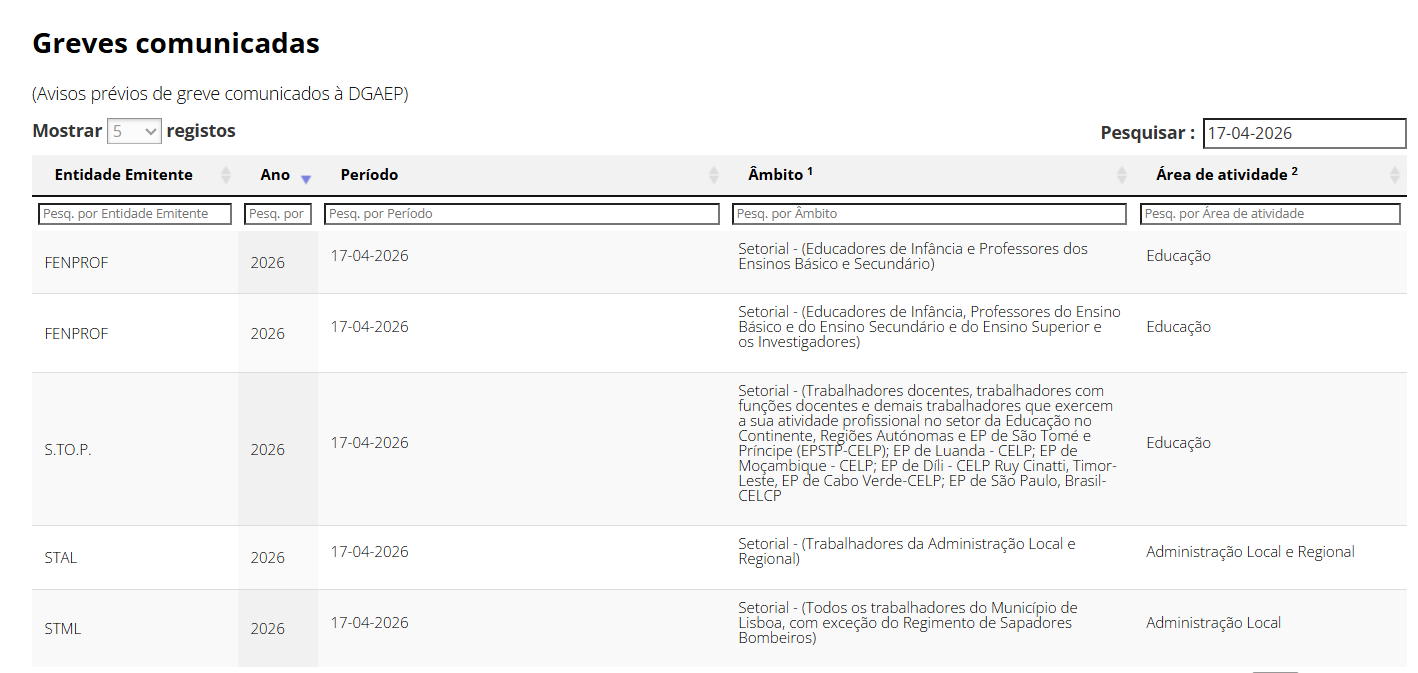1418x673 pixels.
Task: Click Administração Local e Regional cell
Action: click(x=1250, y=552)
